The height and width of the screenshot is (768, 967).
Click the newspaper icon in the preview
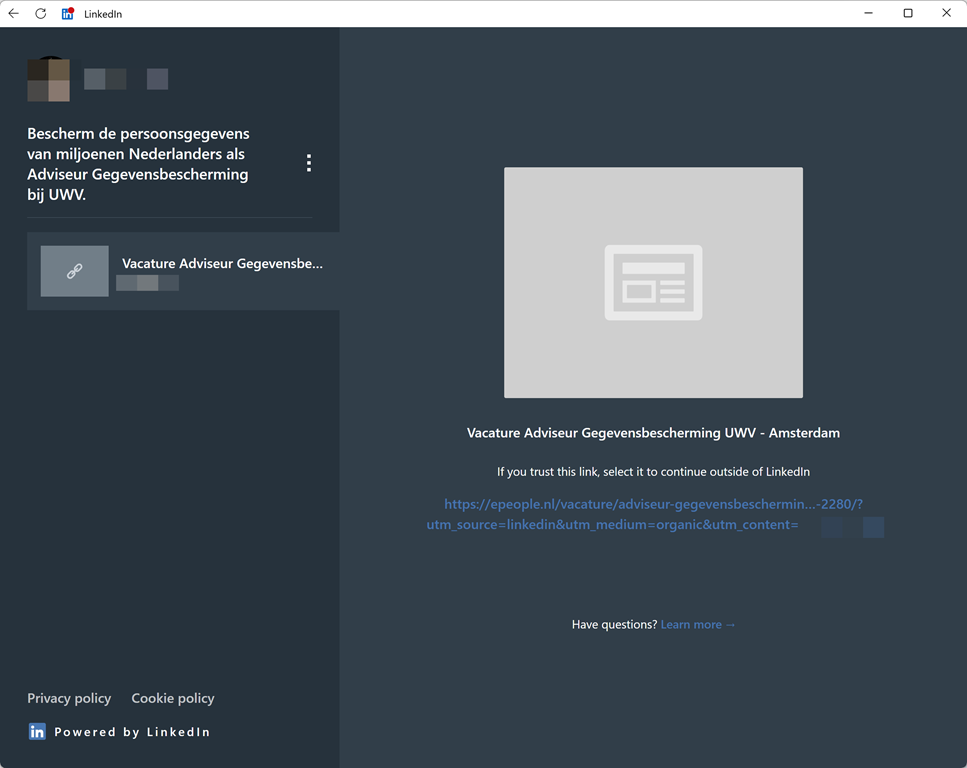click(653, 283)
